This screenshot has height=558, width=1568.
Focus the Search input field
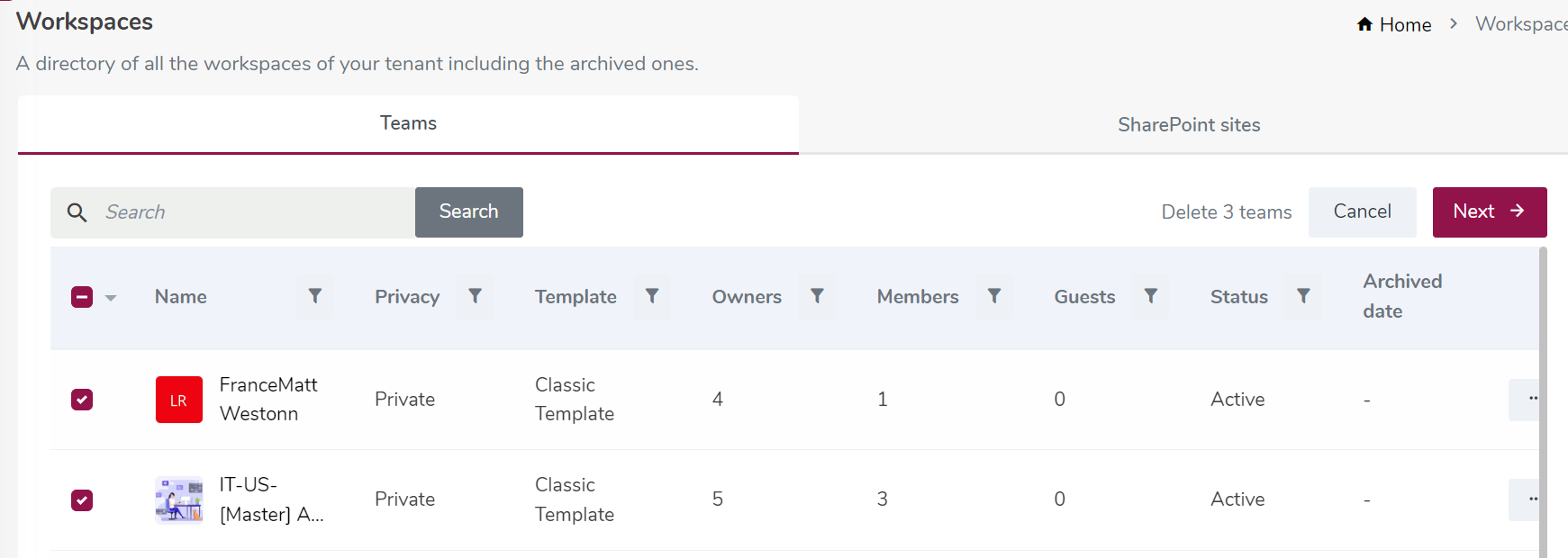252,212
